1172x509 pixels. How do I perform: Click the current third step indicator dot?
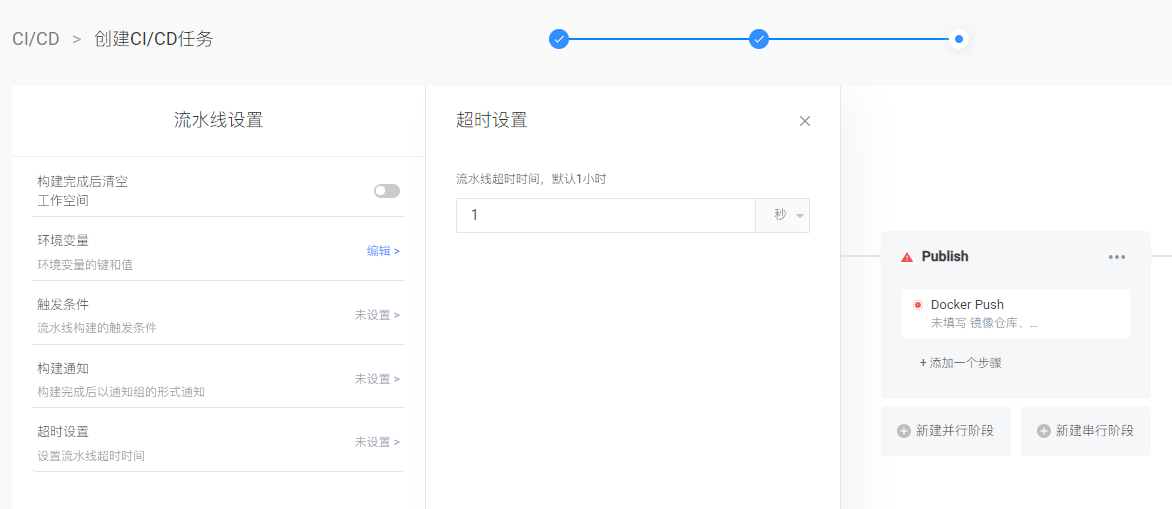(x=959, y=39)
